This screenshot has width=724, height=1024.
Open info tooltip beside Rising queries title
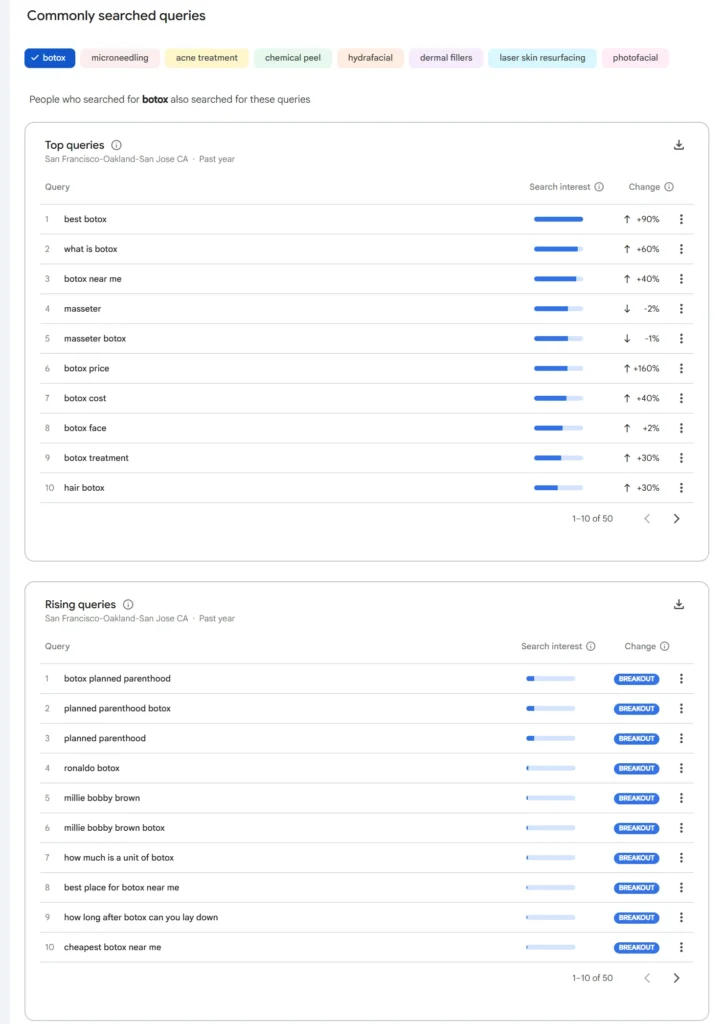click(128, 604)
